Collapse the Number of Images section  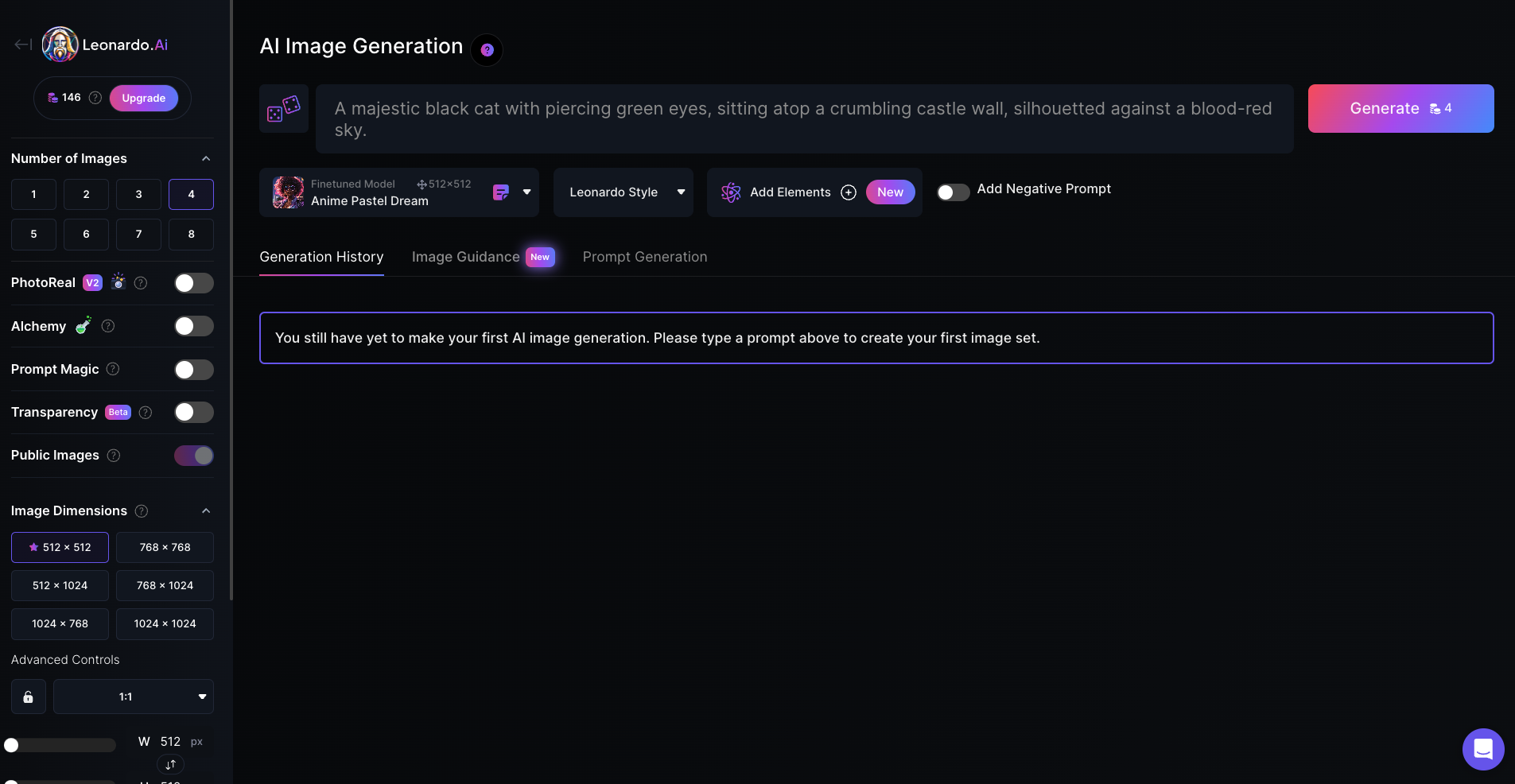(x=206, y=158)
